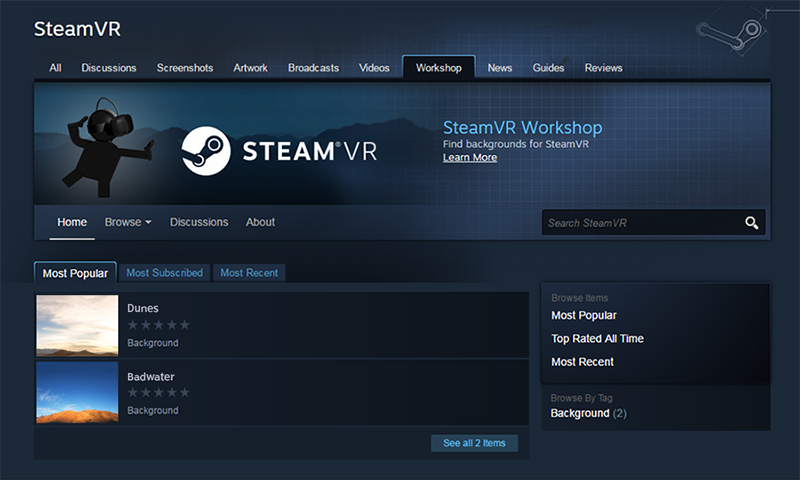Click the Badwater star rating

tap(158, 393)
